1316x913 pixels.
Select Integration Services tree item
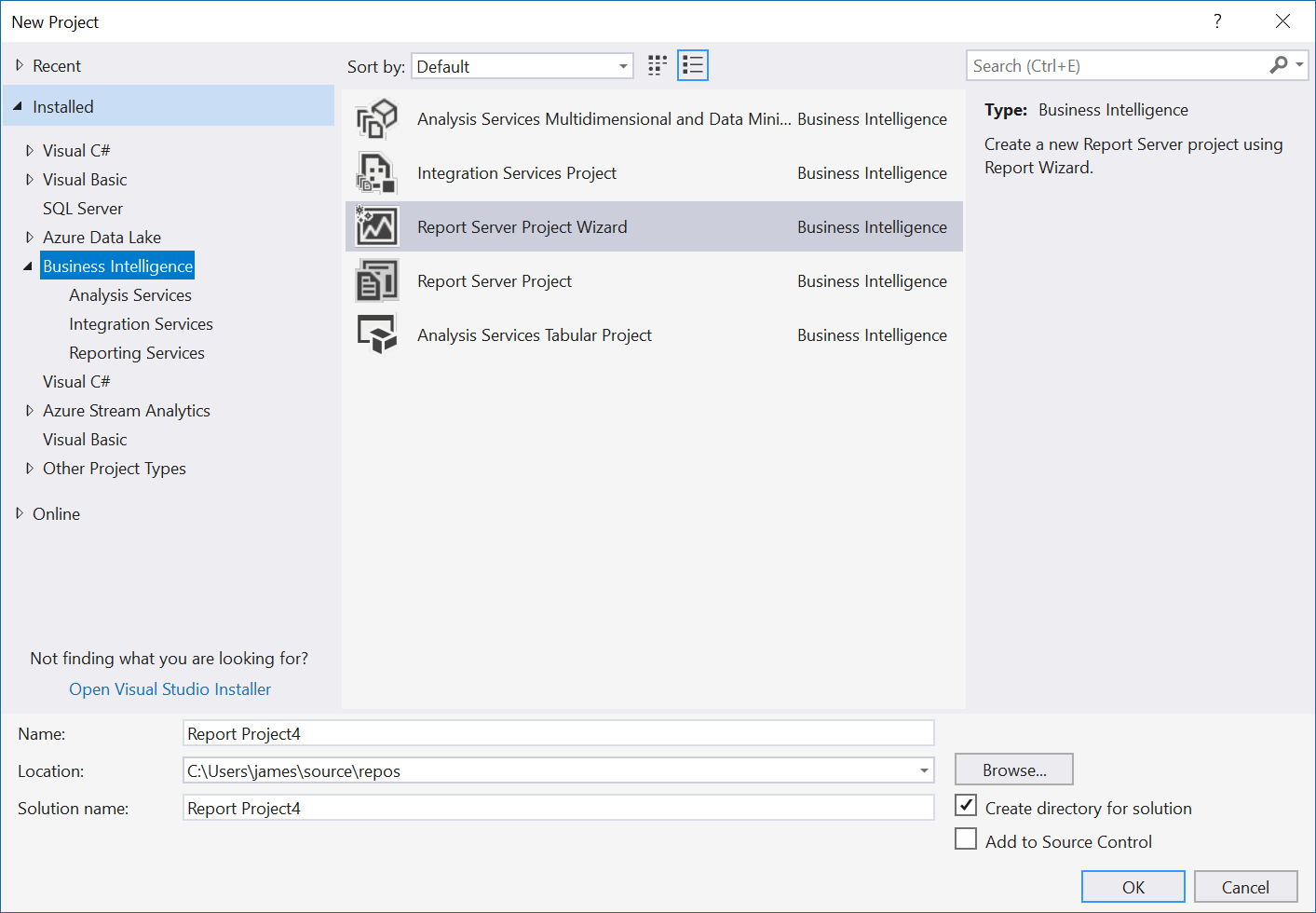coord(141,324)
